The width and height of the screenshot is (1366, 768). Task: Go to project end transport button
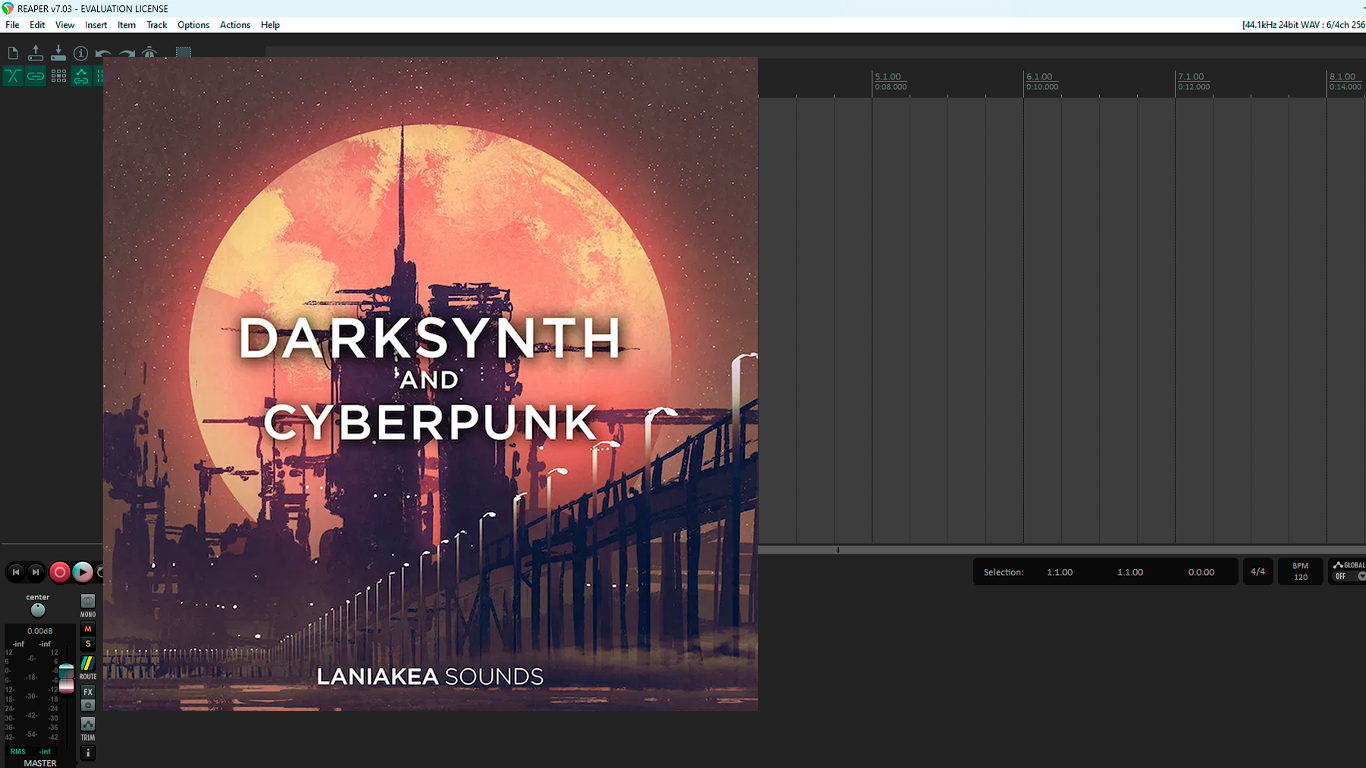click(36, 572)
